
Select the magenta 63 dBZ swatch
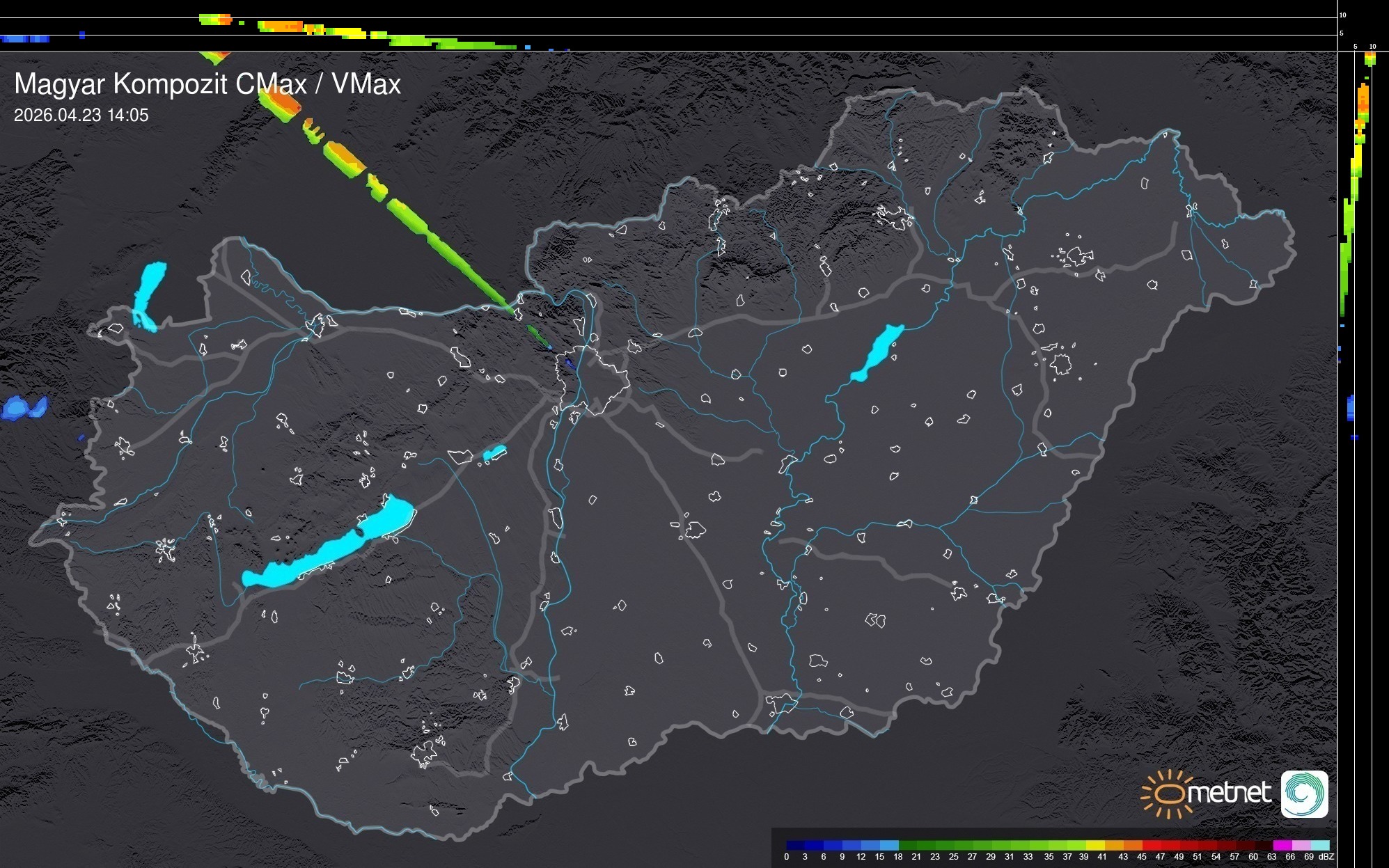(x=1281, y=845)
